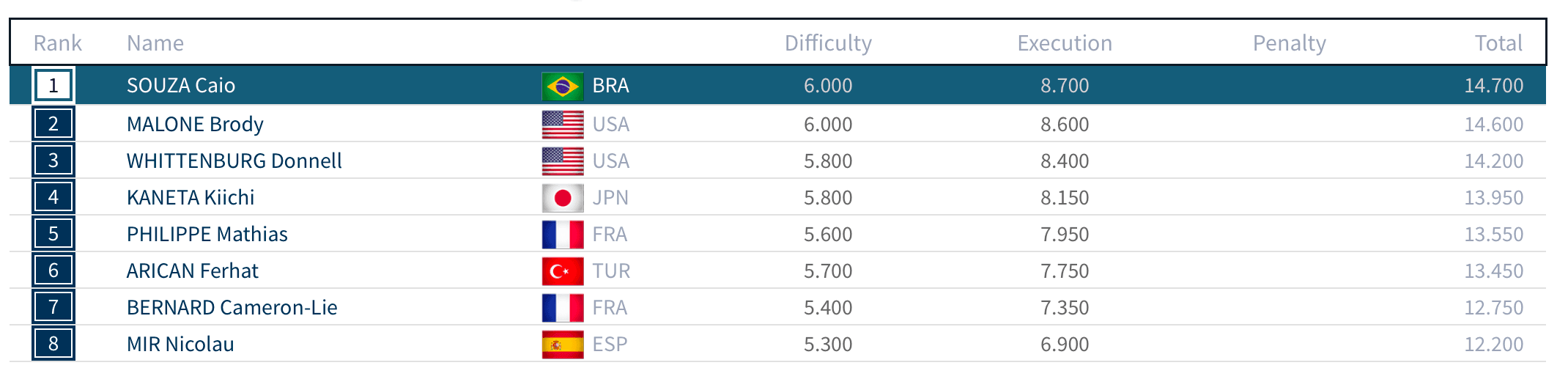Click rank 8 badge box
1568x390 pixels.
[53, 344]
